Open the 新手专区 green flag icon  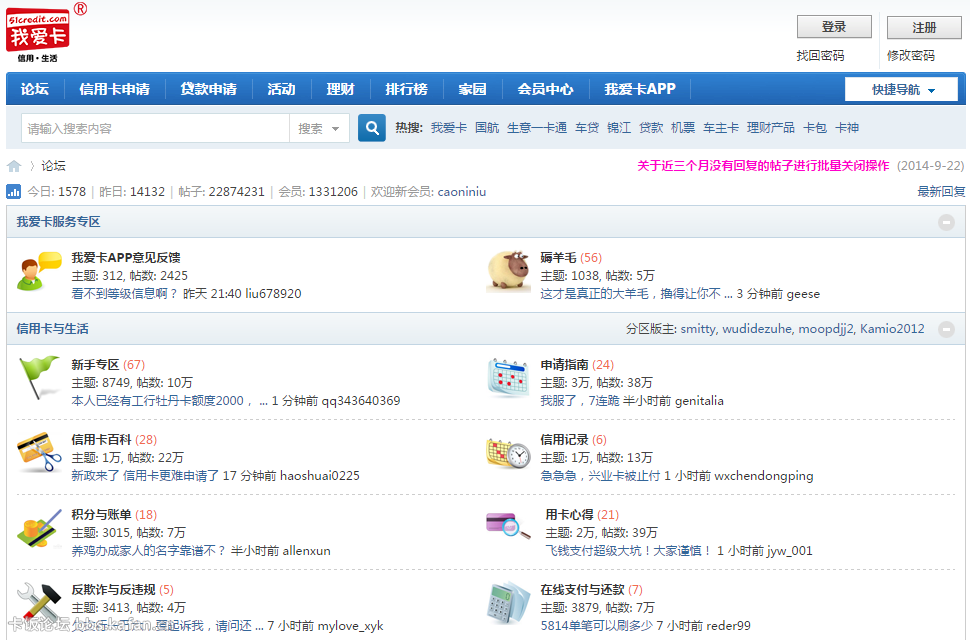(x=39, y=377)
